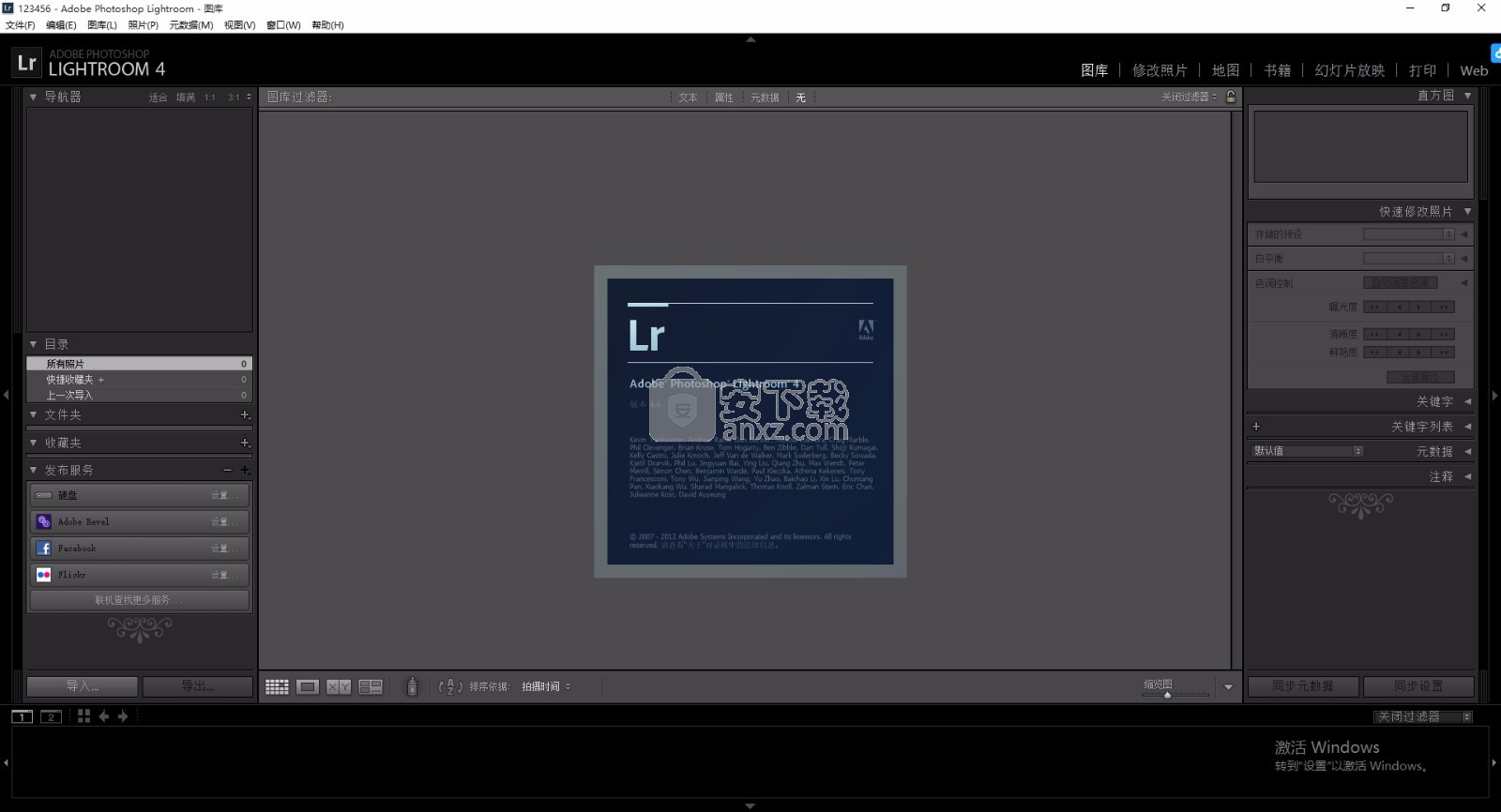
Task: Collapse the Folders panel
Action: 33,414
